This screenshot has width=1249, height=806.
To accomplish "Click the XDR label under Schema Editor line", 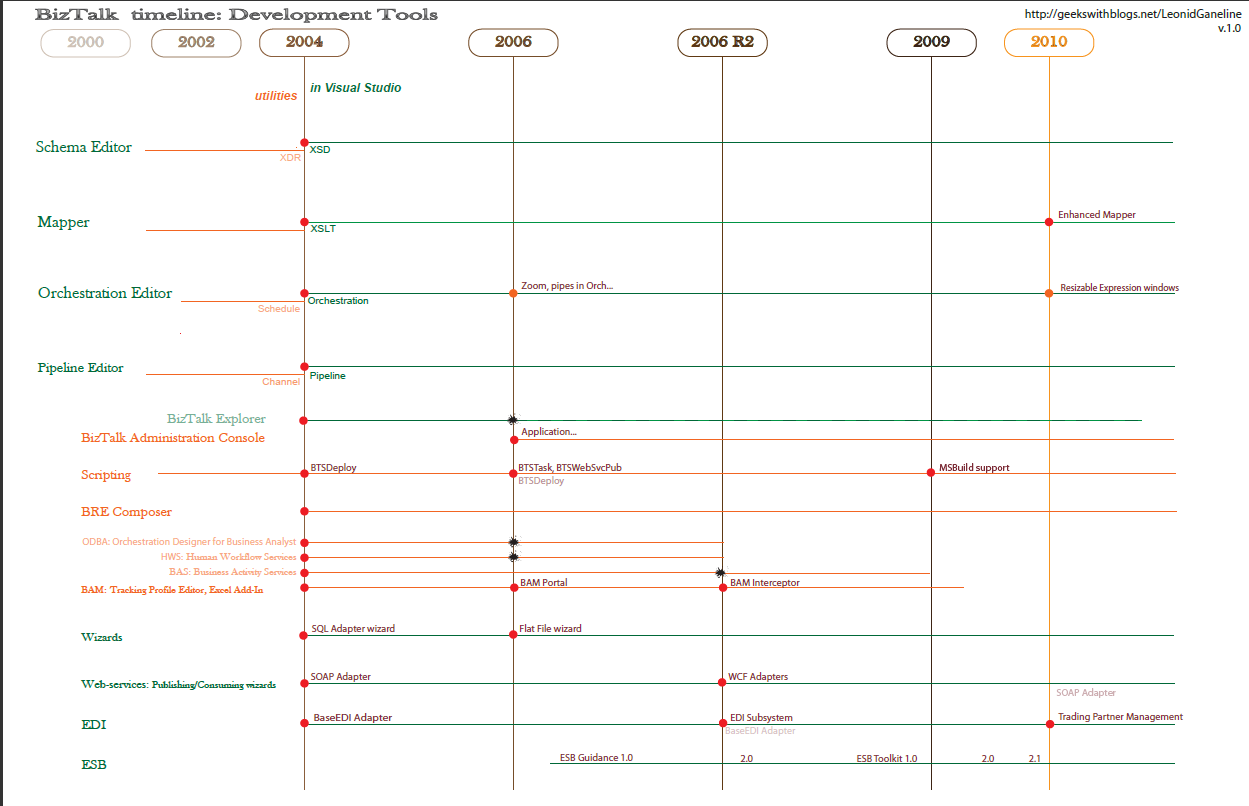I will pos(290,158).
